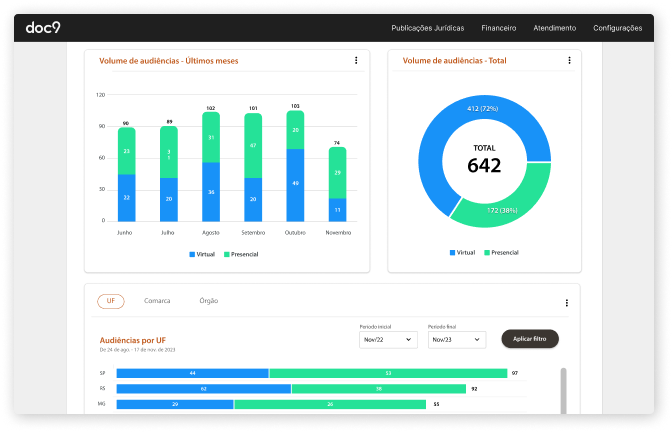Viewport: 672px width, 432px height.
Task: Click MG presencial bar showing 26
Action: (330, 404)
